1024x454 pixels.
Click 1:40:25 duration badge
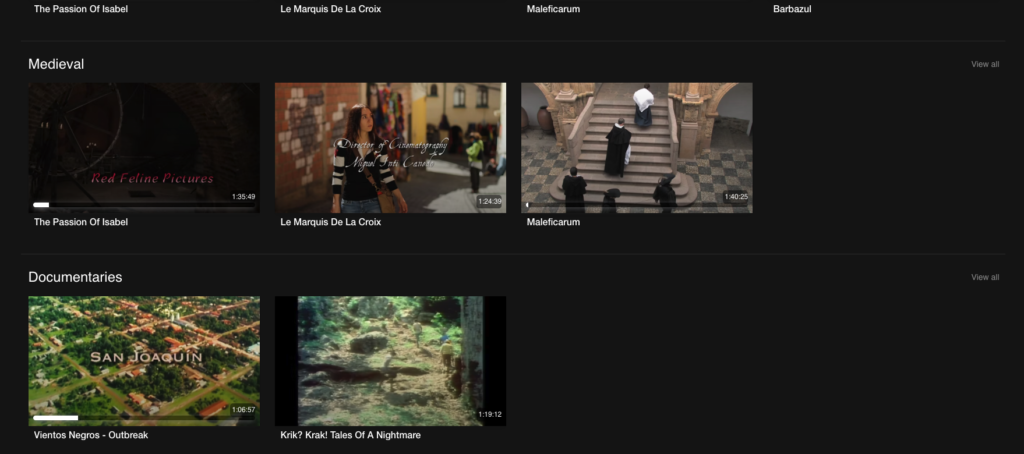[735, 197]
